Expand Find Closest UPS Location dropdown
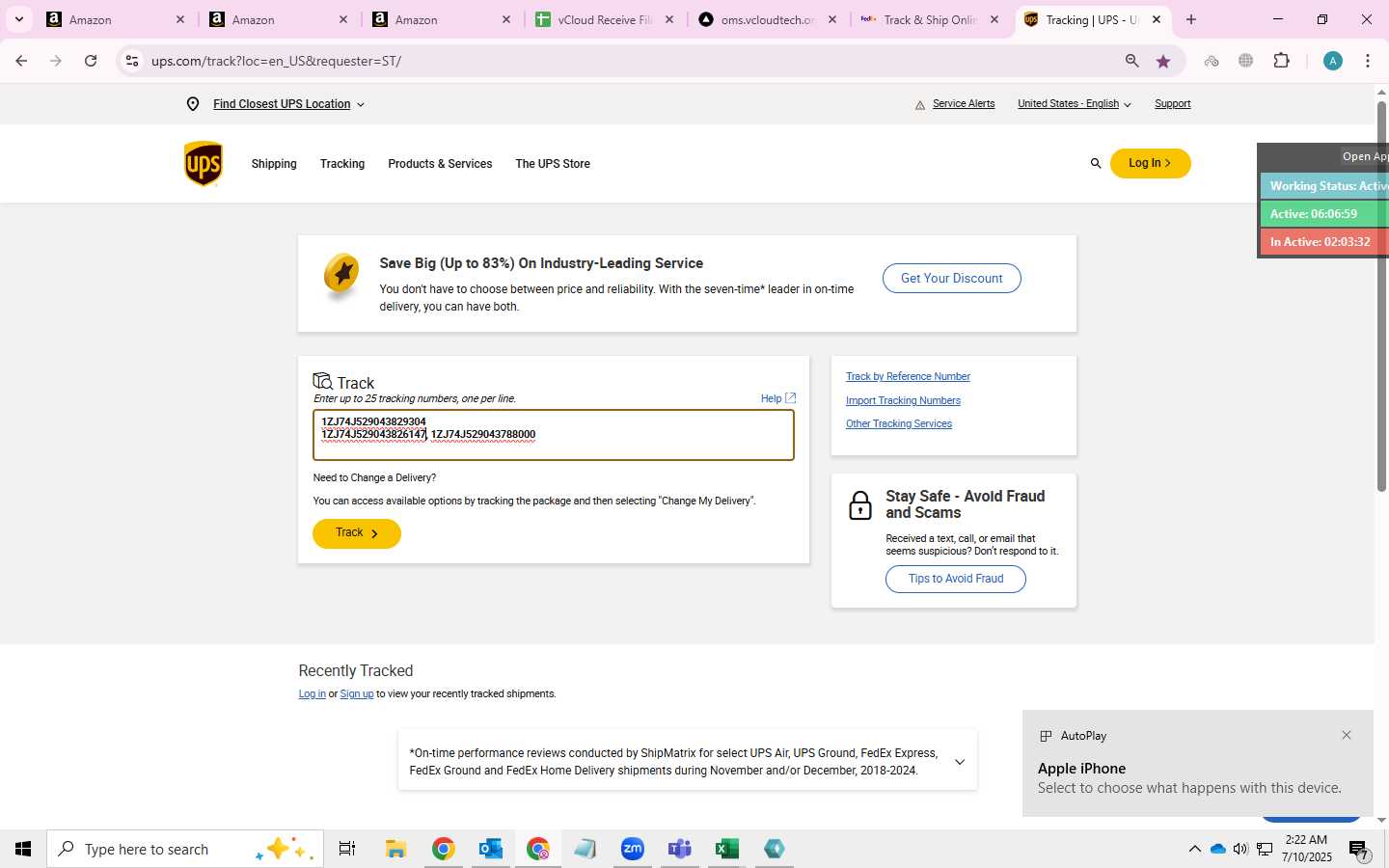This screenshot has width=1389, height=868. coord(361,104)
